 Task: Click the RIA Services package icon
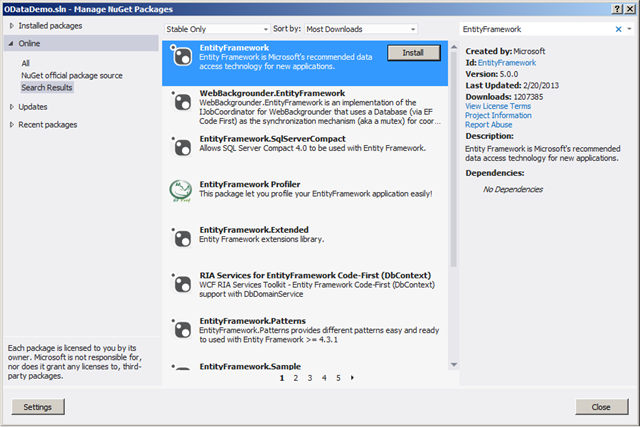pos(181,284)
